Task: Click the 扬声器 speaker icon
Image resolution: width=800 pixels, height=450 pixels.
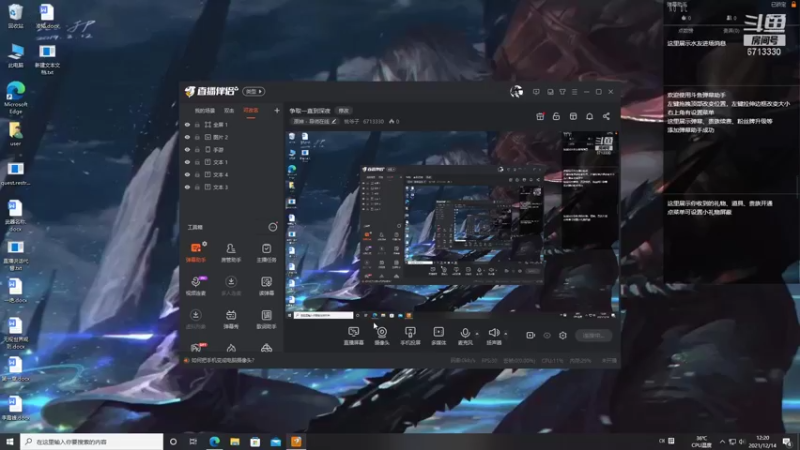Action: click(493, 333)
